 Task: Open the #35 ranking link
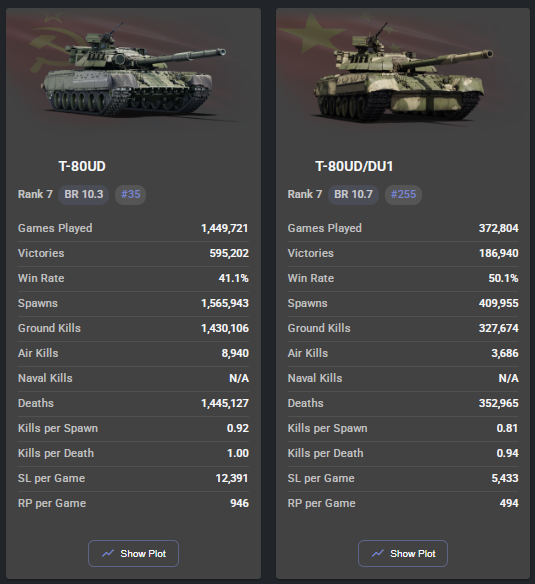point(130,194)
